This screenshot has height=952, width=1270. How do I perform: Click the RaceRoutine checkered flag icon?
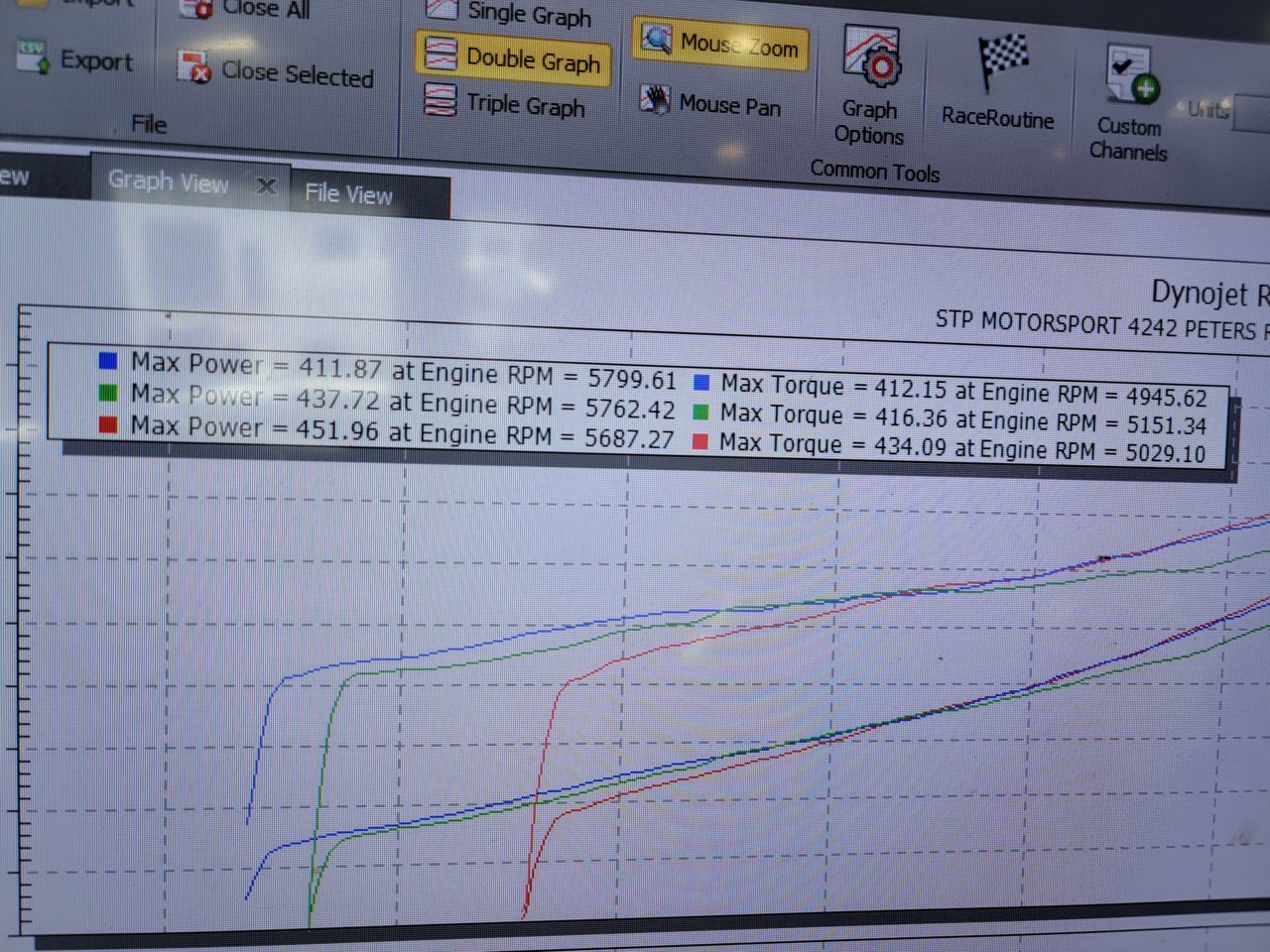(x=1003, y=61)
